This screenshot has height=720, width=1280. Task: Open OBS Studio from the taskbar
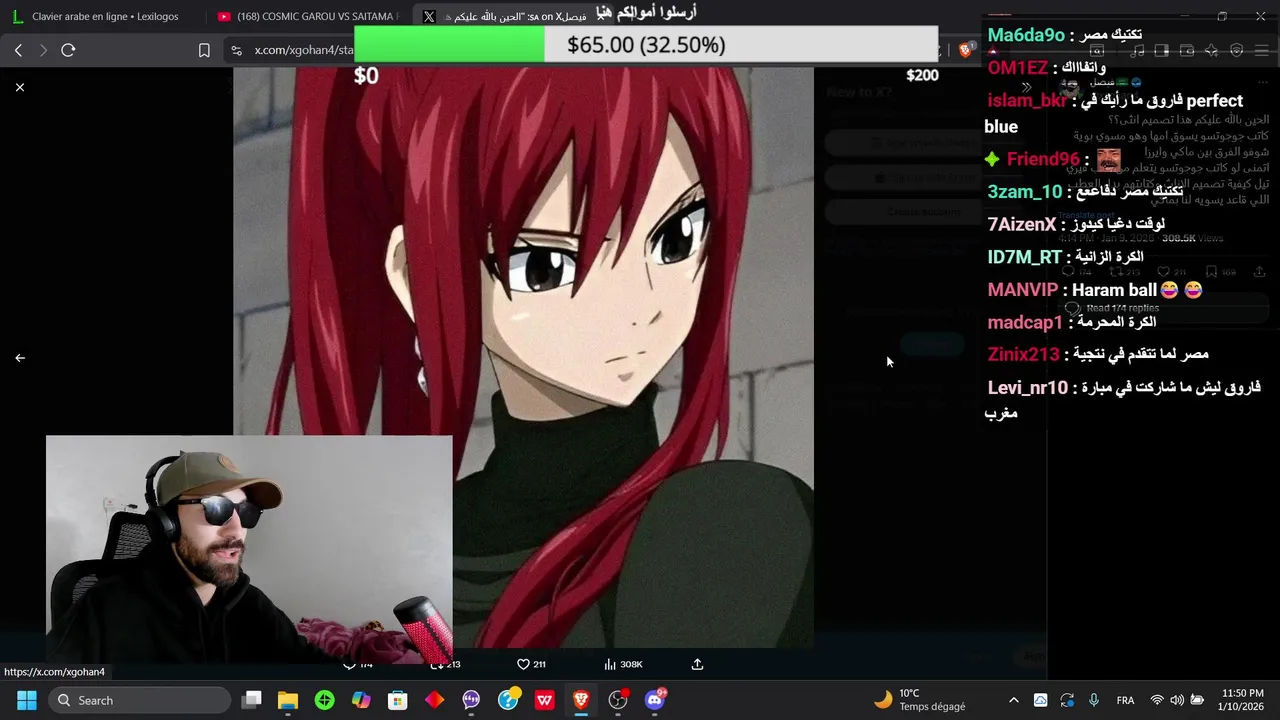618,700
